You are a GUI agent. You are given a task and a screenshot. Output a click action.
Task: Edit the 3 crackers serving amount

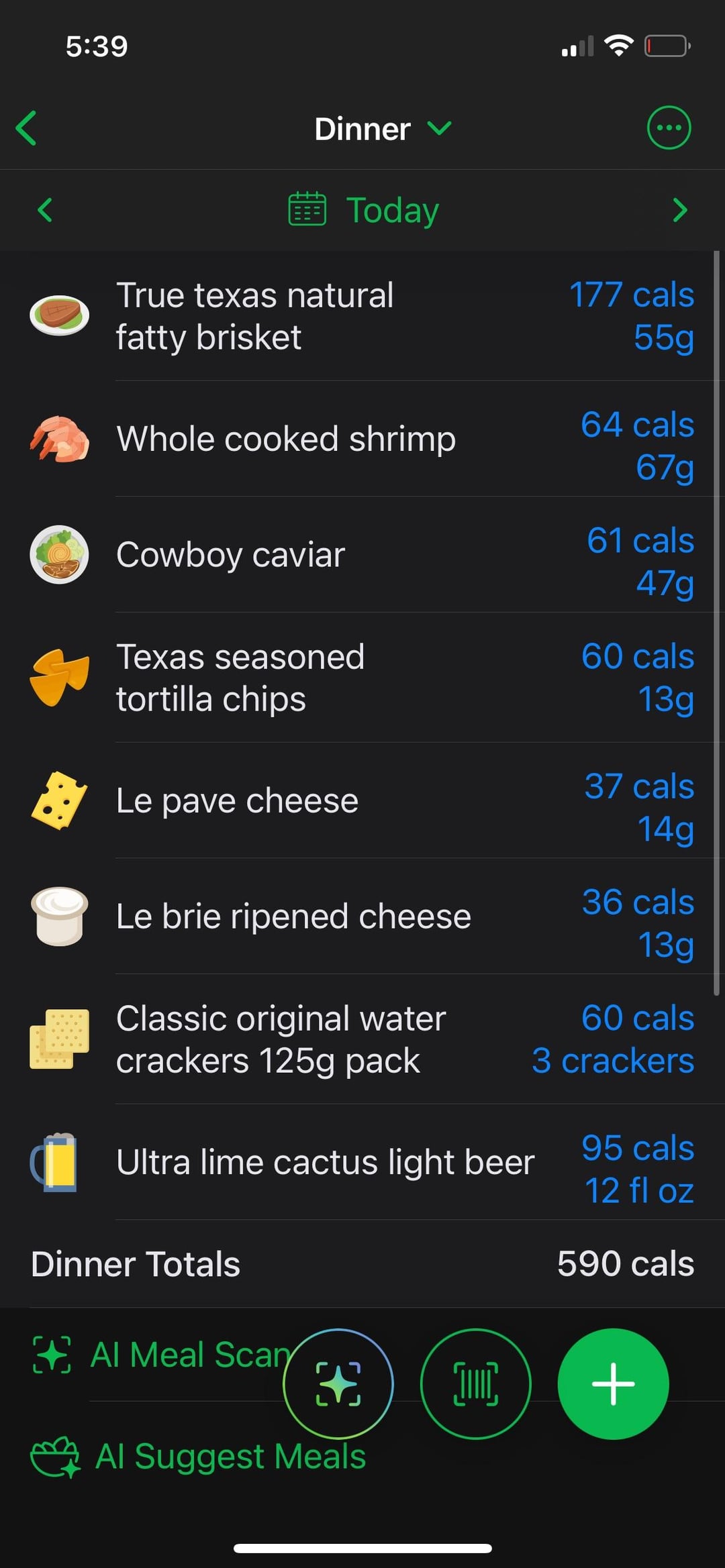pos(612,1061)
